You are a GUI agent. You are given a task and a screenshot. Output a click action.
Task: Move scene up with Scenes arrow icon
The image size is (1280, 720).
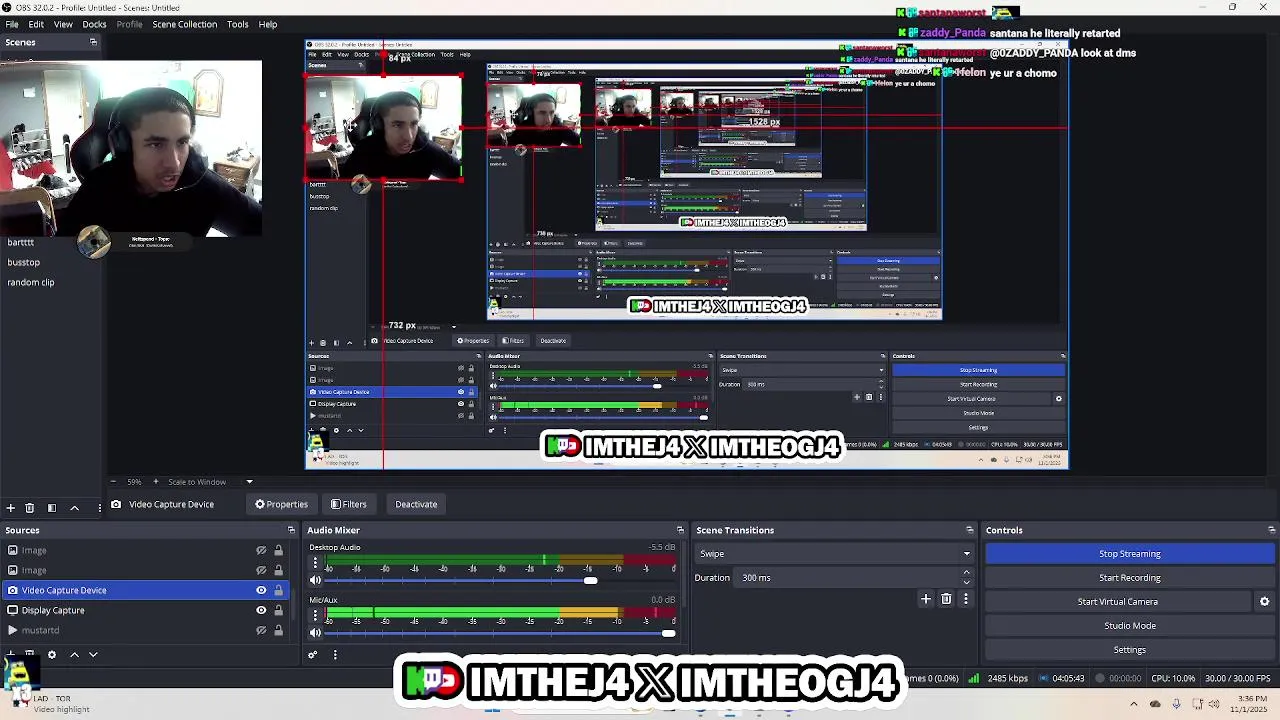coord(74,508)
